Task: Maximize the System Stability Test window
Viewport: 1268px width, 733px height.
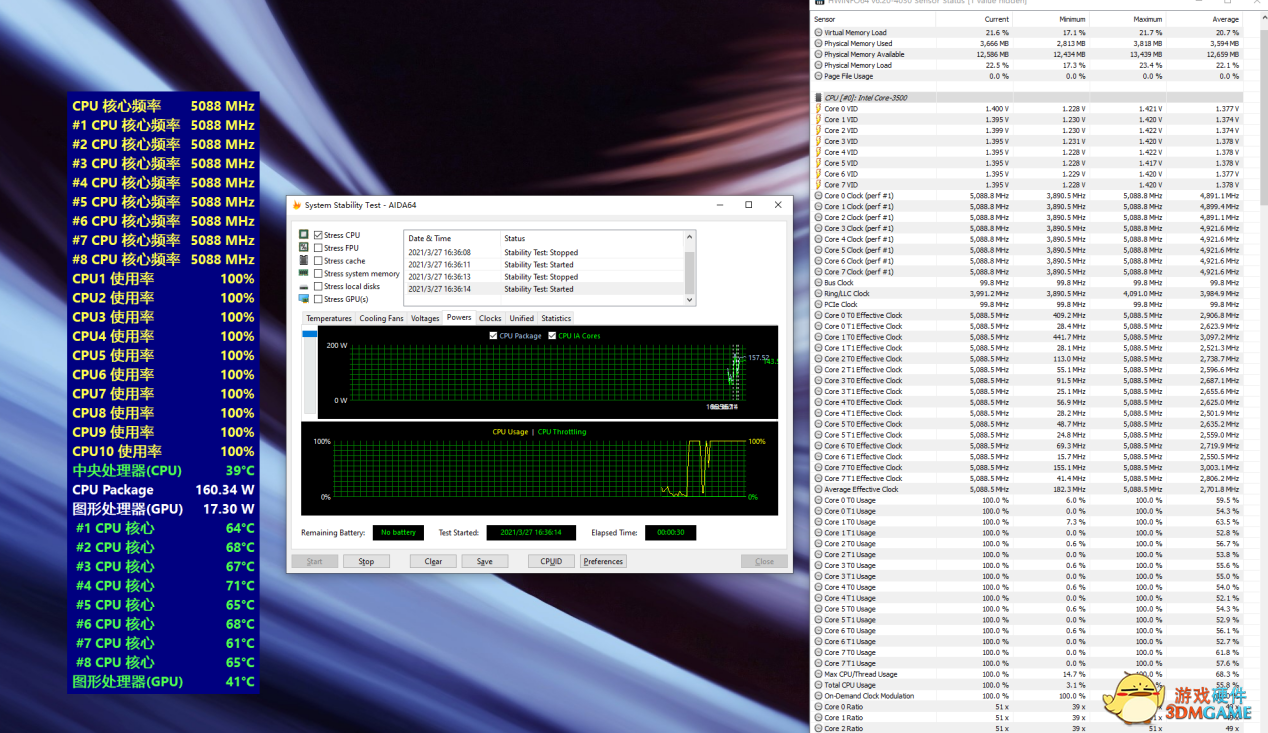Action: 748,205
